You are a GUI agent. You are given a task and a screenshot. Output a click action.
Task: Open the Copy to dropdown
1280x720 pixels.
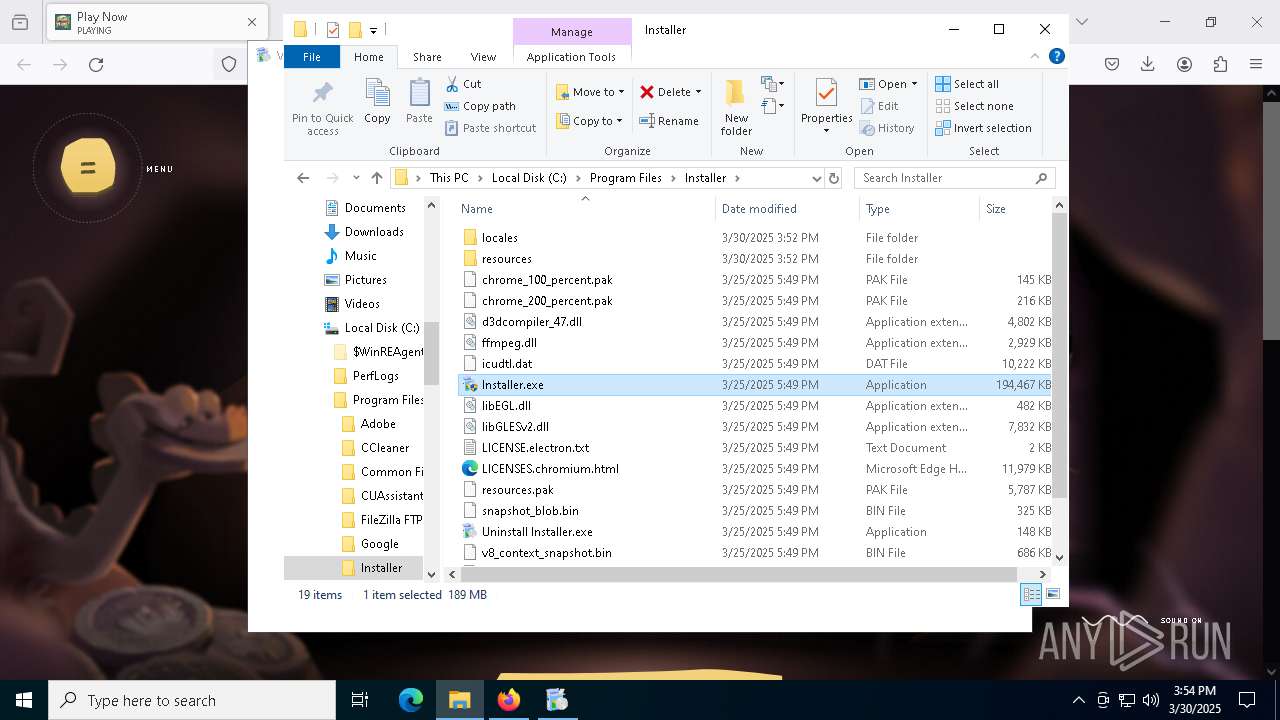(590, 121)
